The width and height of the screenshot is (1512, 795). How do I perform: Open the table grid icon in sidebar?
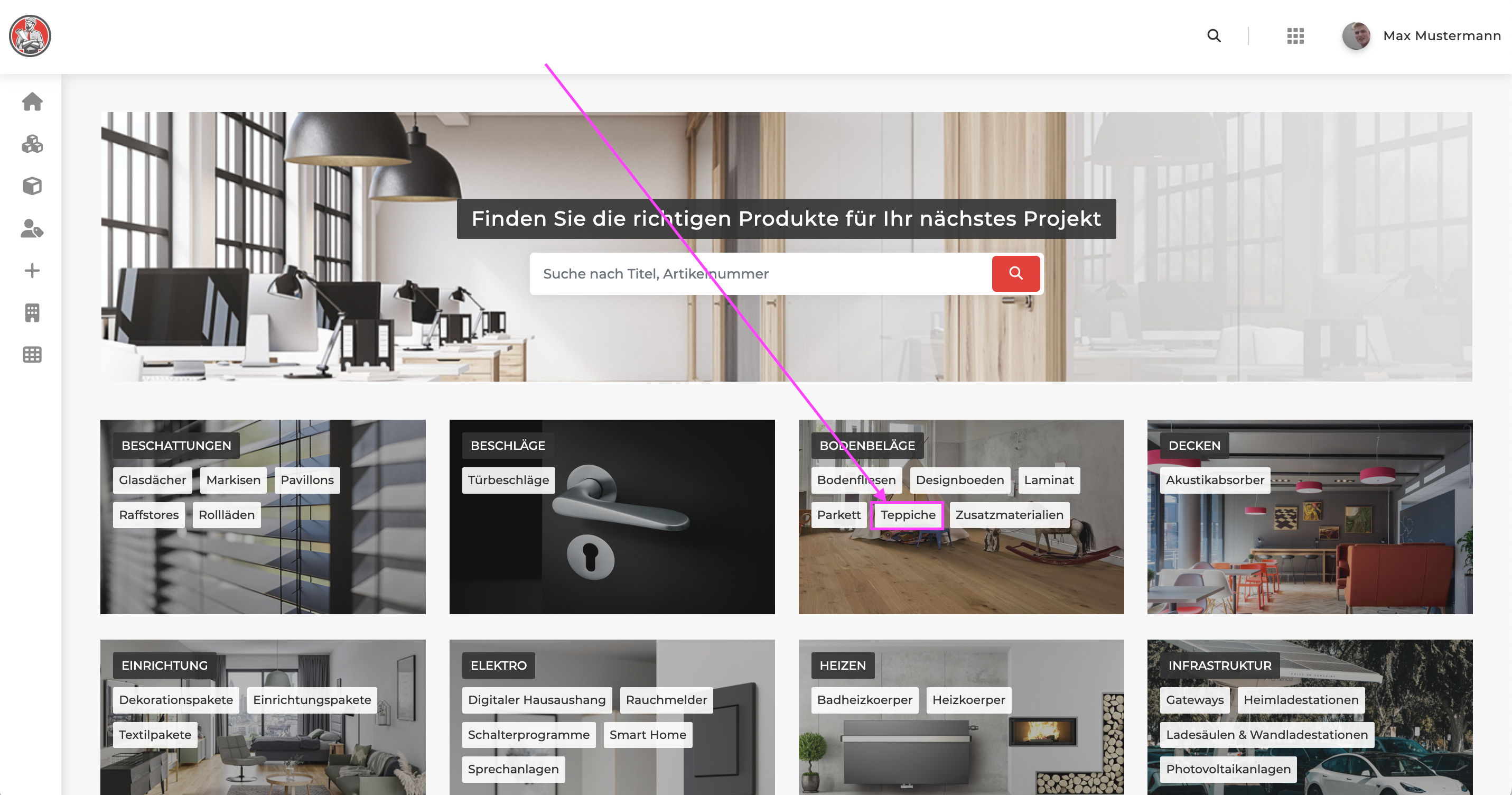[x=32, y=355]
